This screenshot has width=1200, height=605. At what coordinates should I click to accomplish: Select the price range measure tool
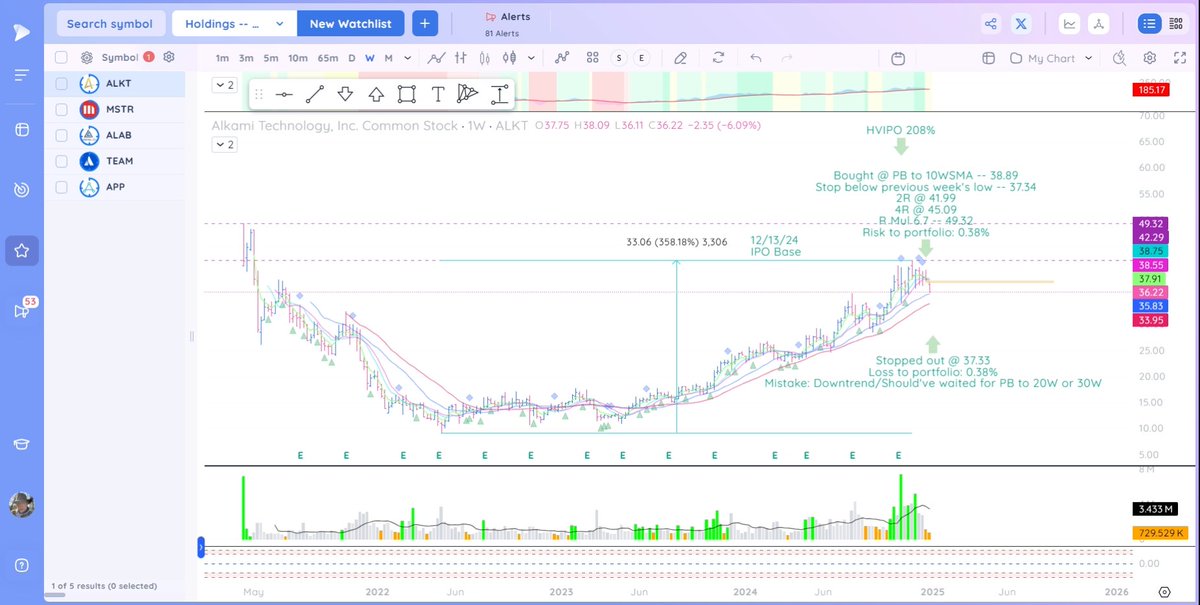(x=499, y=94)
